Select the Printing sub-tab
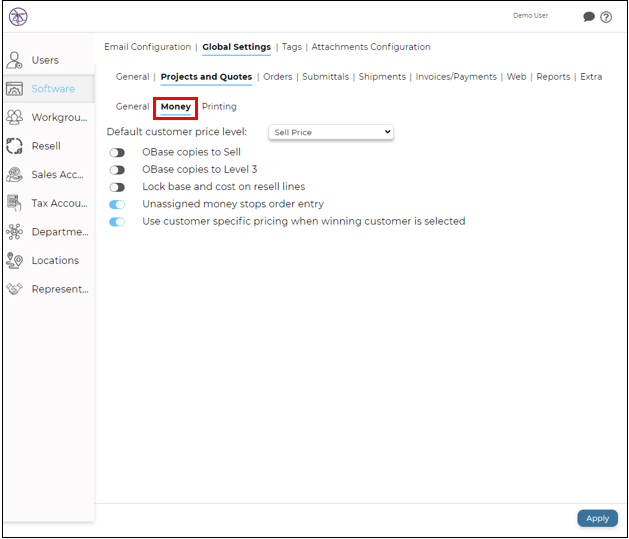The image size is (629, 539). [219, 106]
